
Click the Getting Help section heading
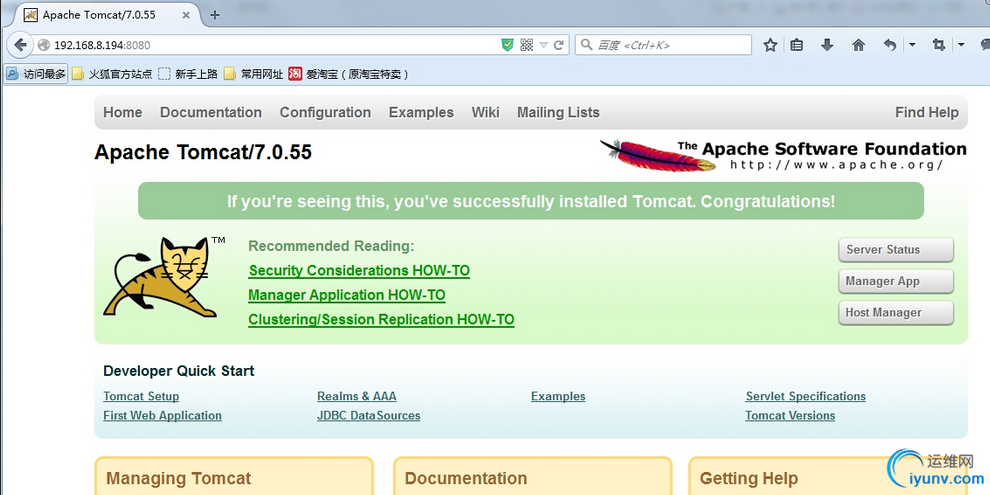(749, 478)
